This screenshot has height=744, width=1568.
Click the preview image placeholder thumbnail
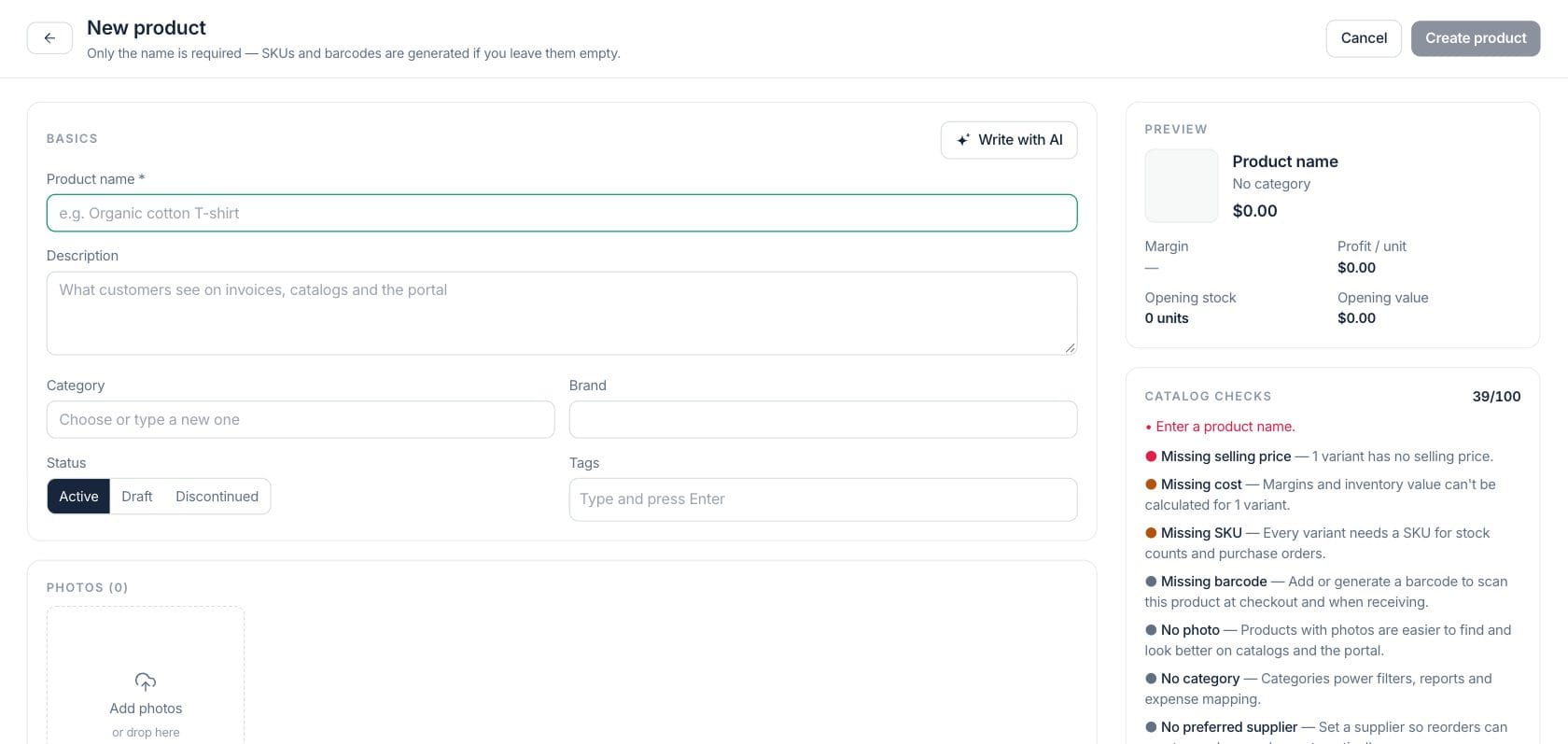[x=1182, y=186]
